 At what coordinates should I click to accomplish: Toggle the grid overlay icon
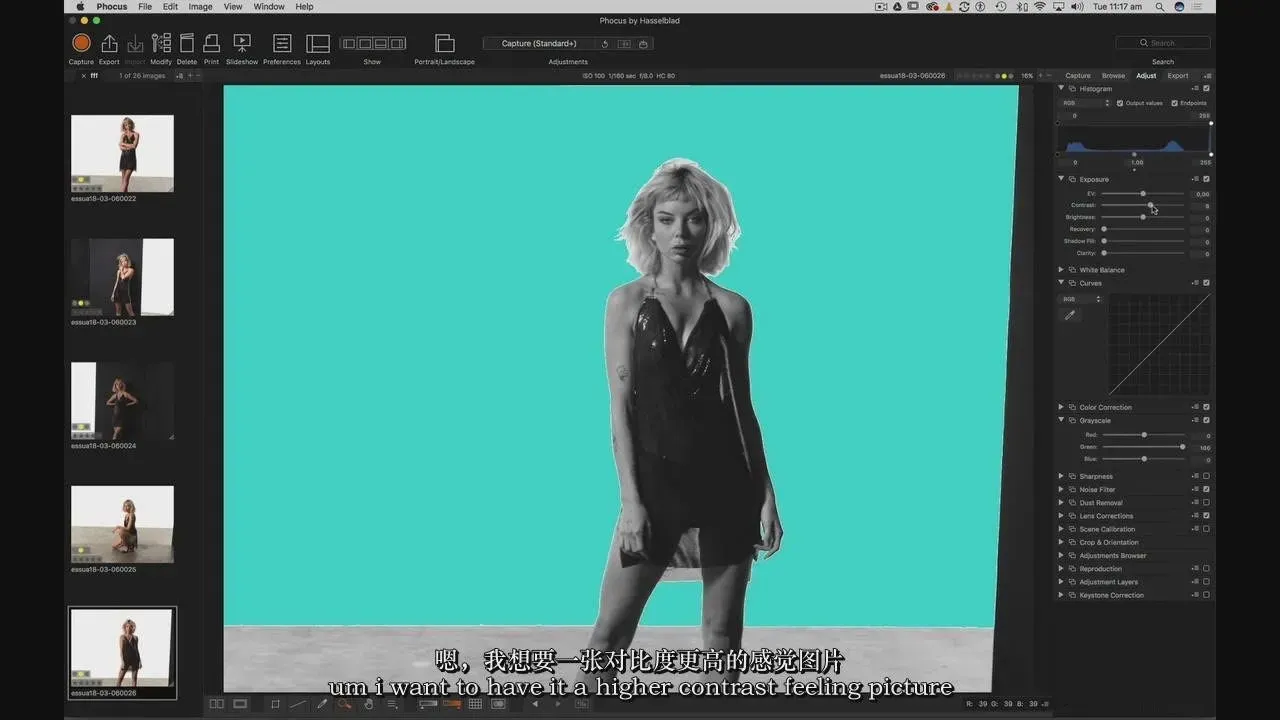click(475, 704)
